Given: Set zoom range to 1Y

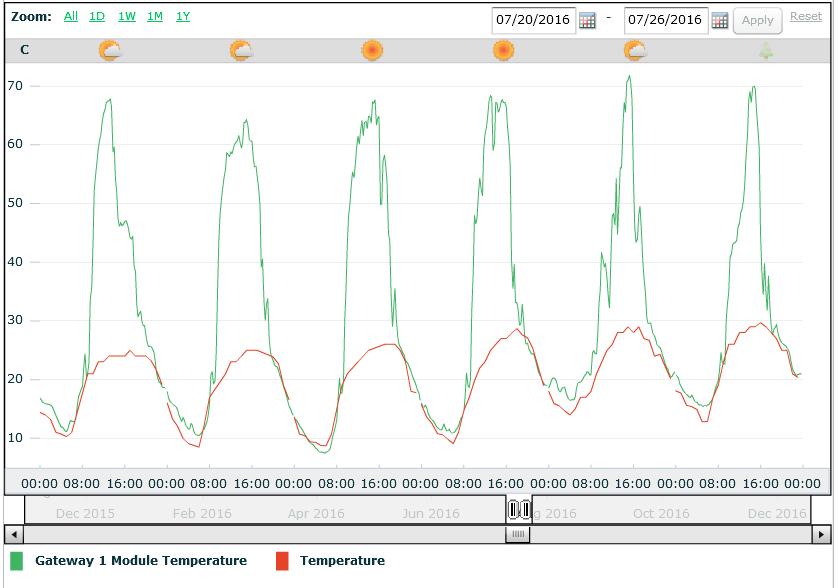Looking at the screenshot, I should [183, 17].
